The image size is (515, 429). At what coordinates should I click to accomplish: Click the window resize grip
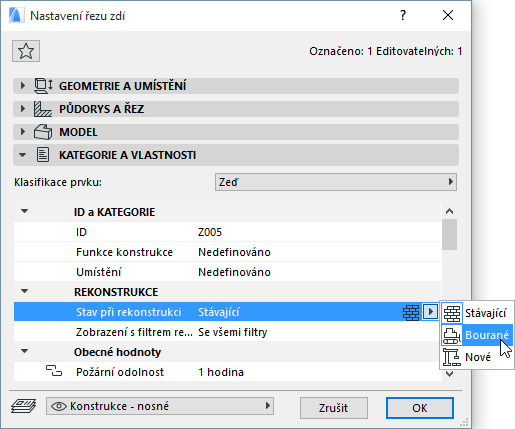click(x=464, y=422)
